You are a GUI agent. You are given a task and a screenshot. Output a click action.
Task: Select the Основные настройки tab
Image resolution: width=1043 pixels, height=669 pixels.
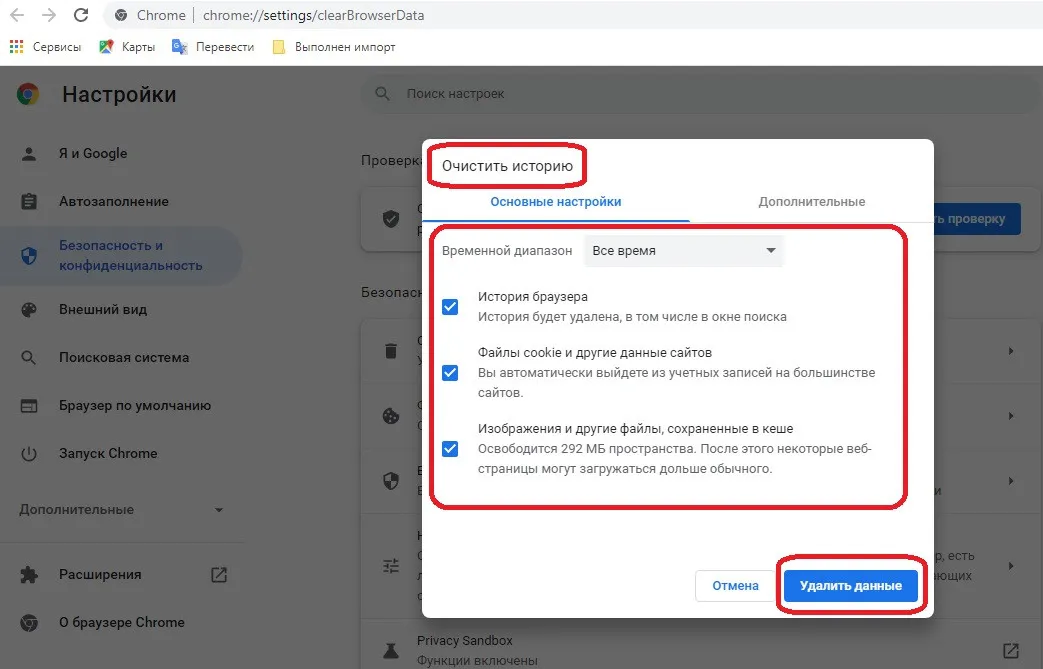tap(555, 202)
